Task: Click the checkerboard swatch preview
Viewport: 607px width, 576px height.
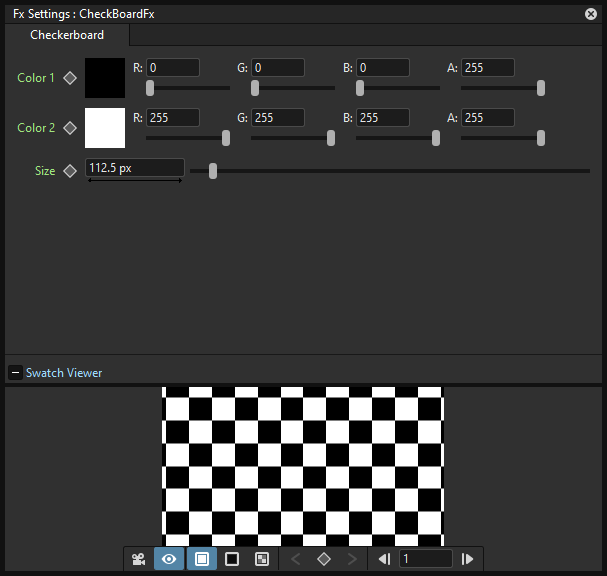Action: (x=303, y=466)
